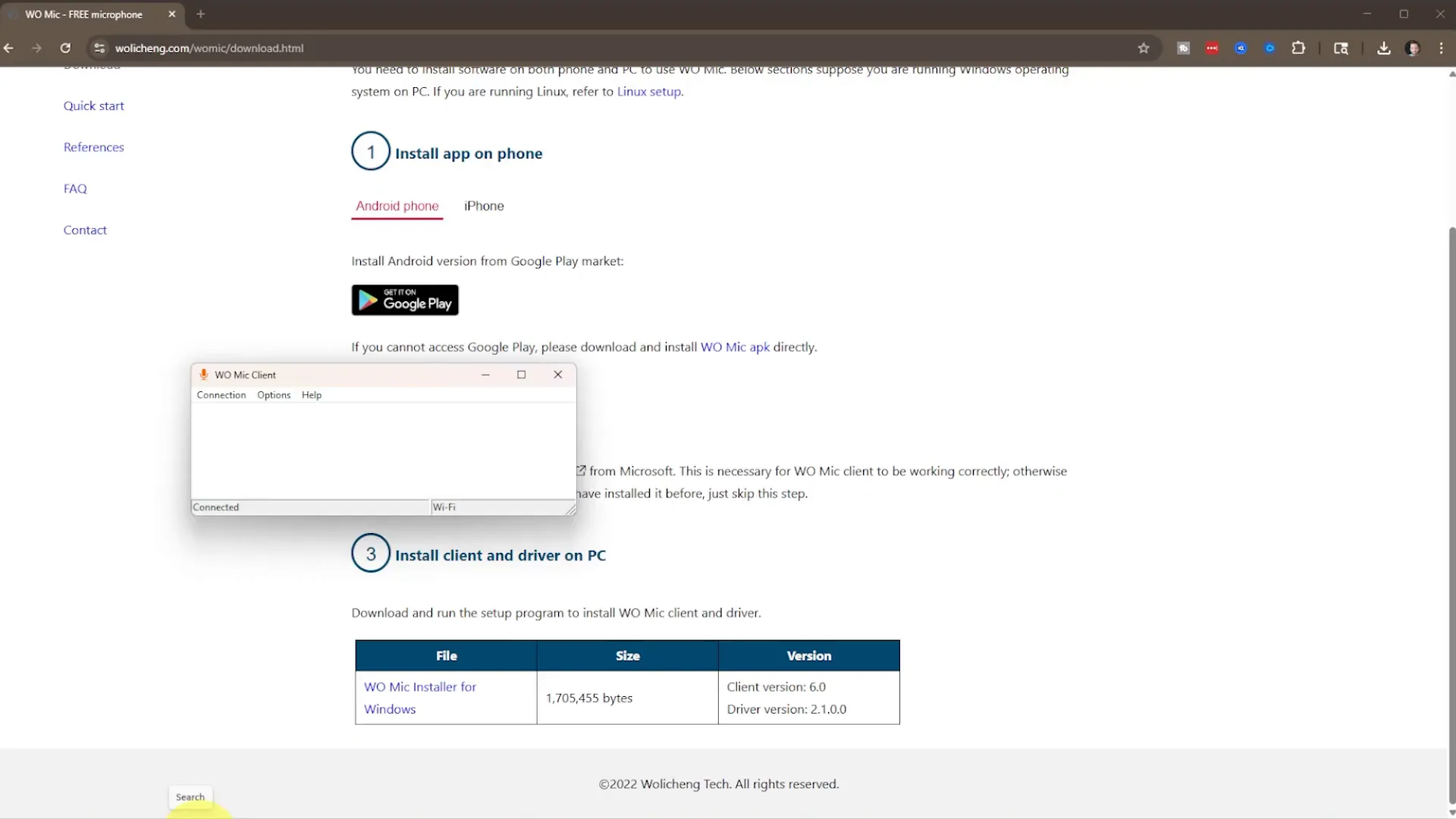The height and width of the screenshot is (819, 1456).
Task: Click the external link icon before 'from Microsoft'
Action: pos(581,471)
